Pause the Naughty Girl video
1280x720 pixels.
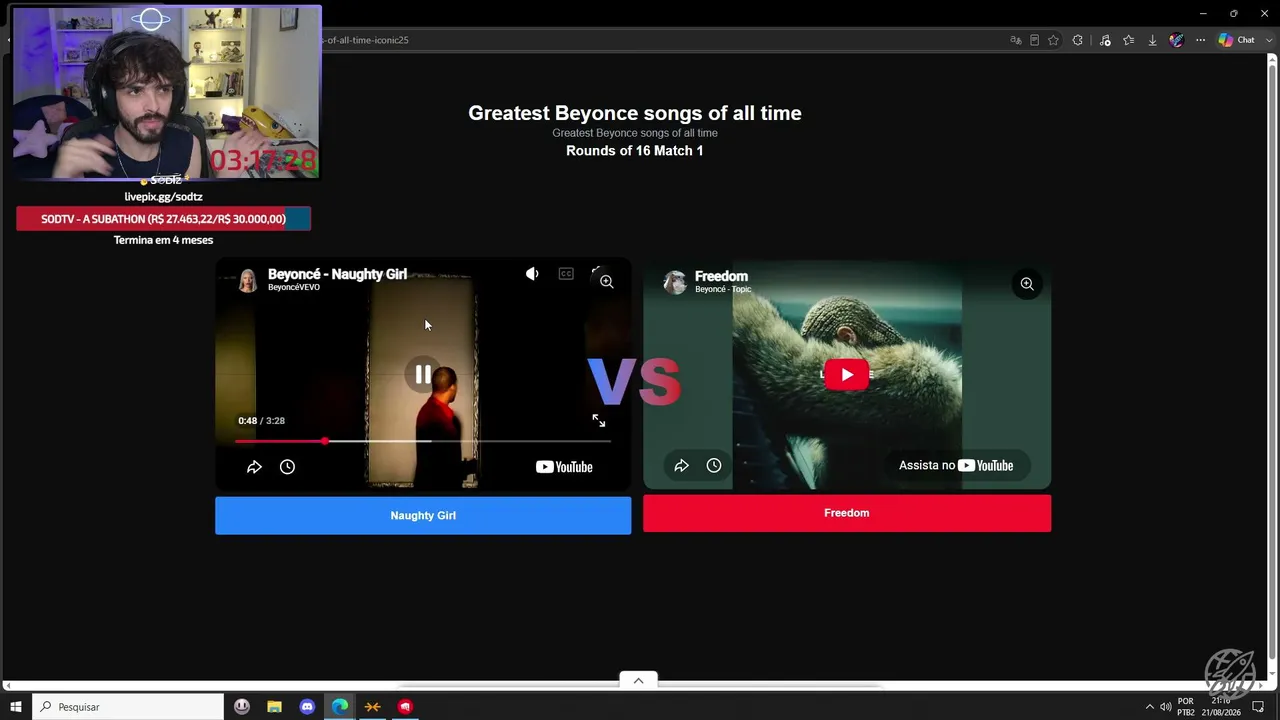point(423,374)
